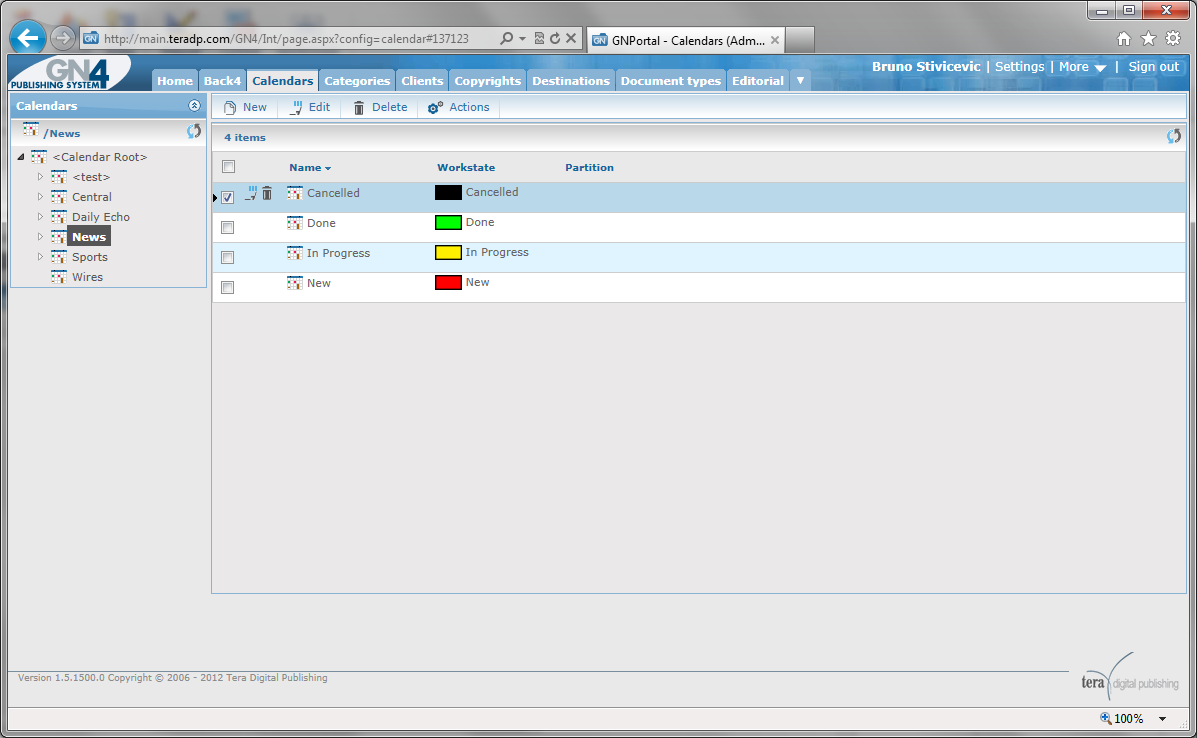The width and height of the screenshot is (1197, 738).
Task: Click the address bar search magnifier icon
Action: point(505,38)
